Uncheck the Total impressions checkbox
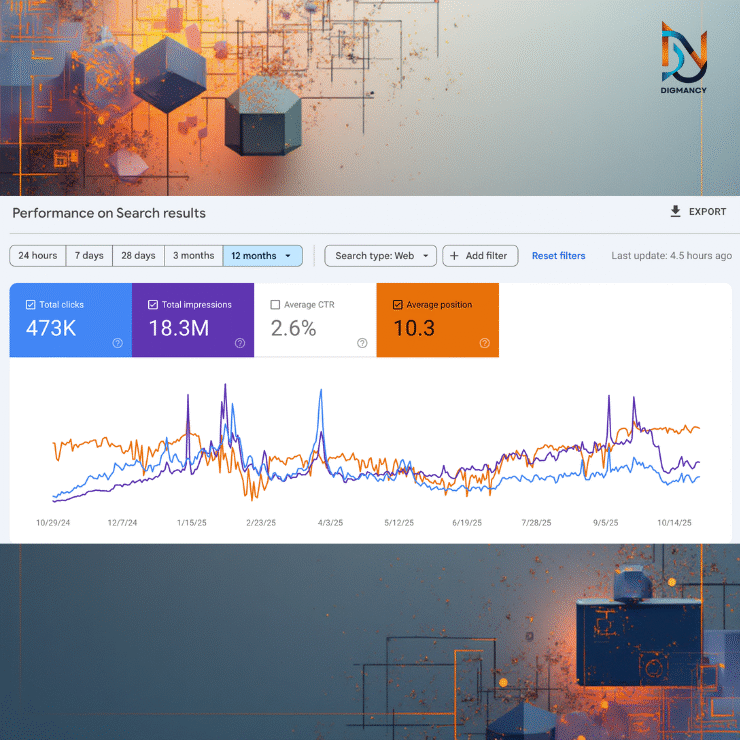This screenshot has width=740, height=740. click(x=152, y=305)
